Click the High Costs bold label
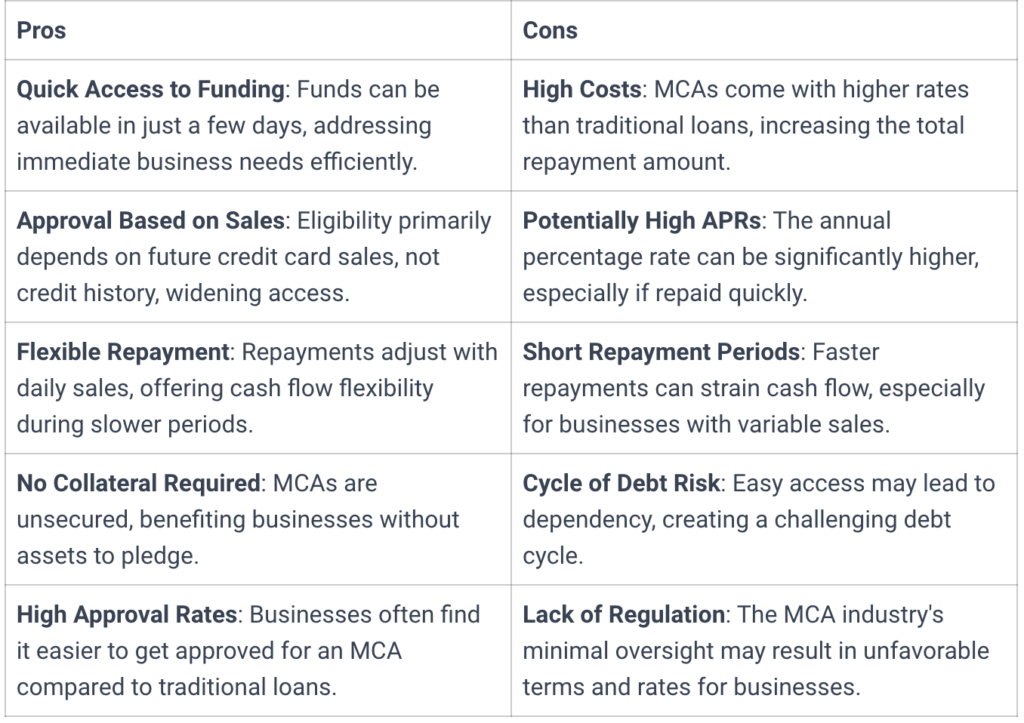 coord(582,89)
